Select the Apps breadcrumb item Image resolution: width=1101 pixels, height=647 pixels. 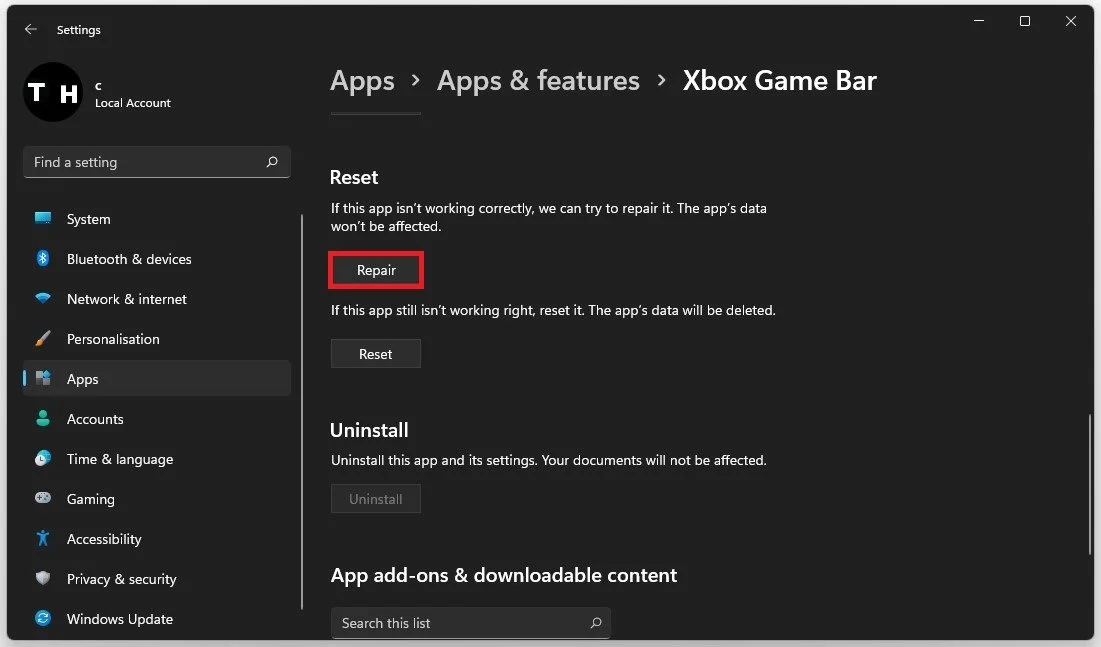tap(362, 81)
